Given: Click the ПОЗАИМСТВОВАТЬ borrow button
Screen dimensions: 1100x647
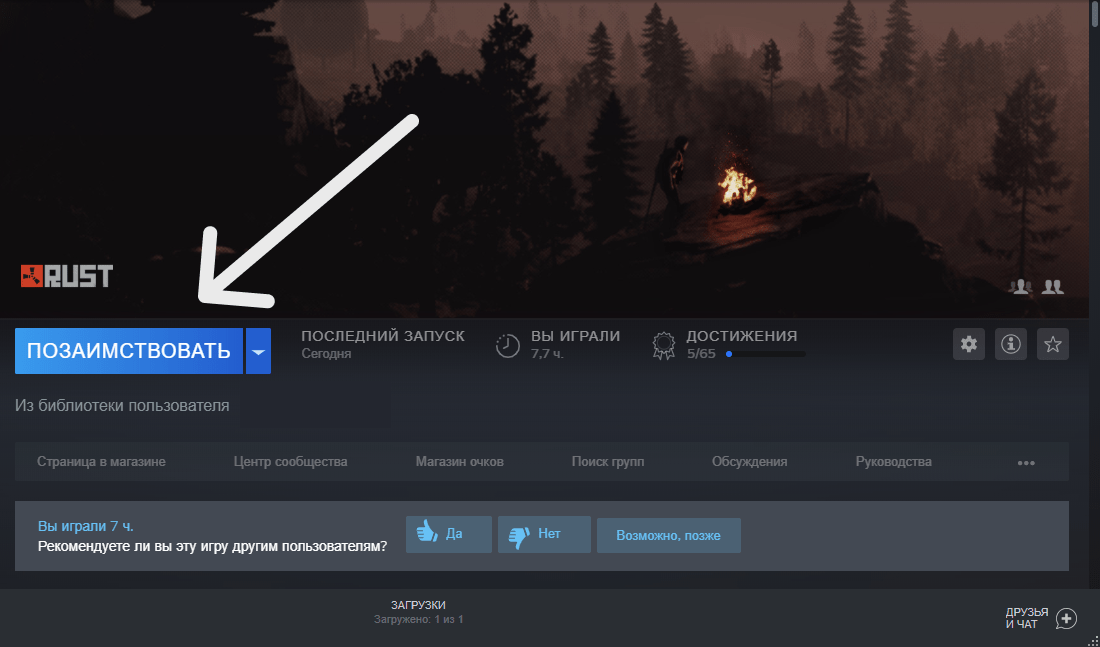Looking at the screenshot, I should pos(128,351).
